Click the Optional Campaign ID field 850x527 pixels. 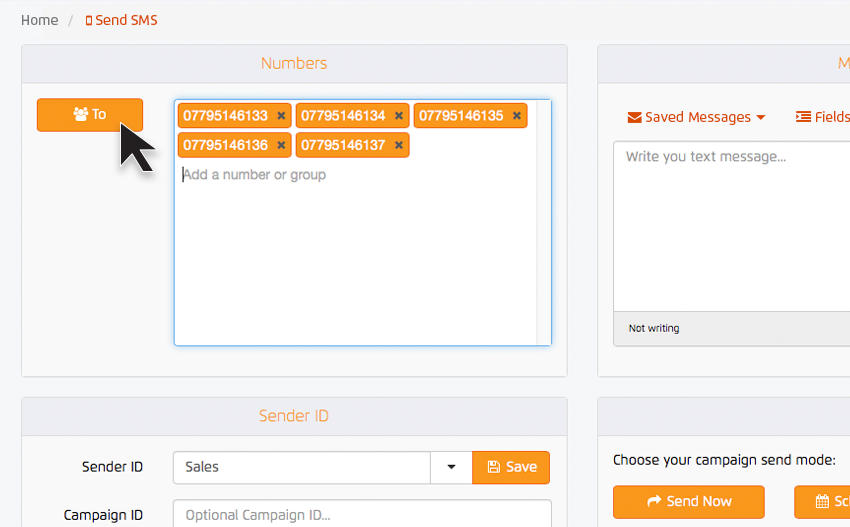coord(362,514)
